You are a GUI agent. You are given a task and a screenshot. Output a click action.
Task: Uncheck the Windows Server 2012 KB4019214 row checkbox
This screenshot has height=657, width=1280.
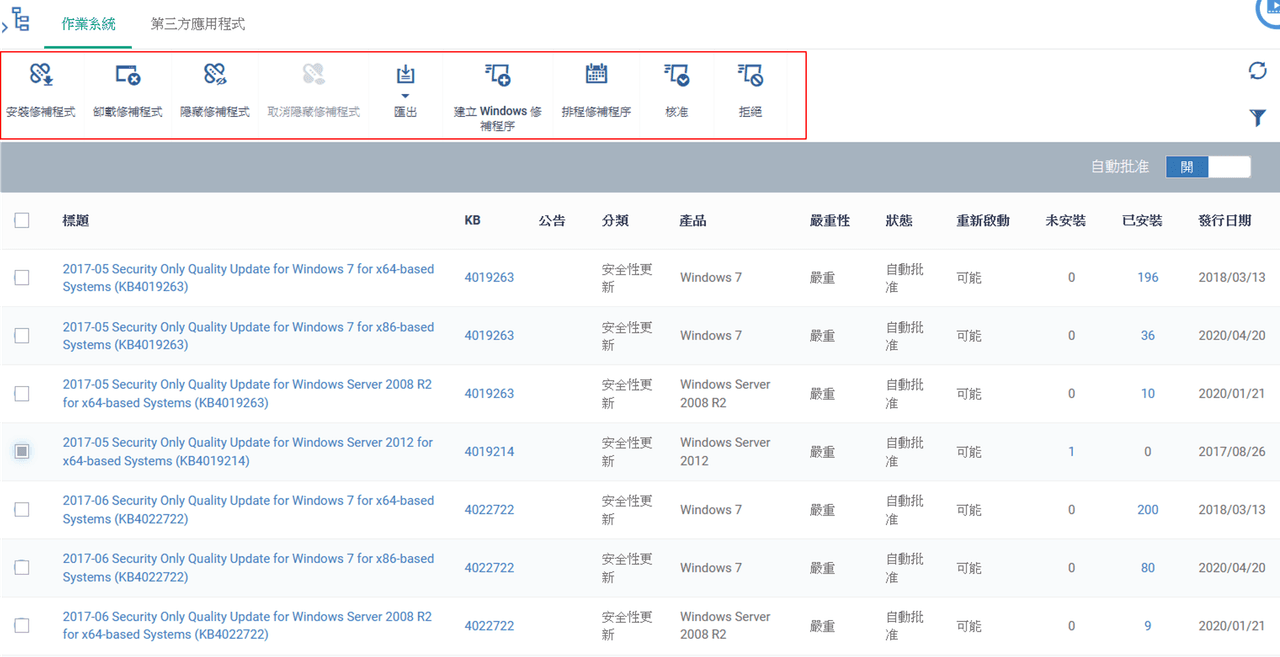point(22,452)
